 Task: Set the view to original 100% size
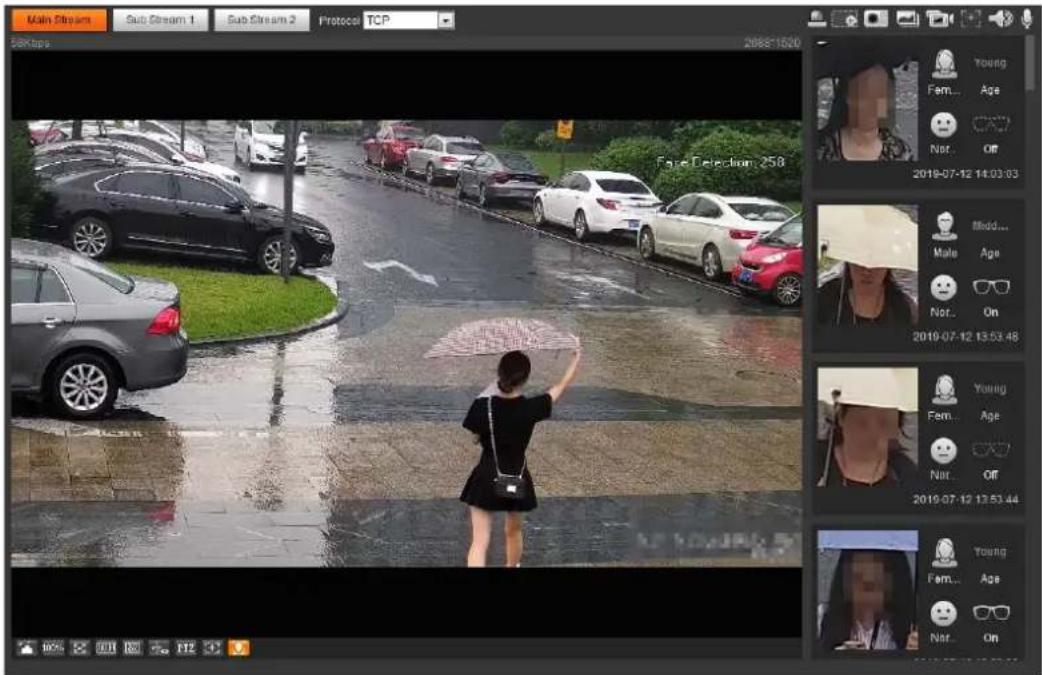click(53, 648)
